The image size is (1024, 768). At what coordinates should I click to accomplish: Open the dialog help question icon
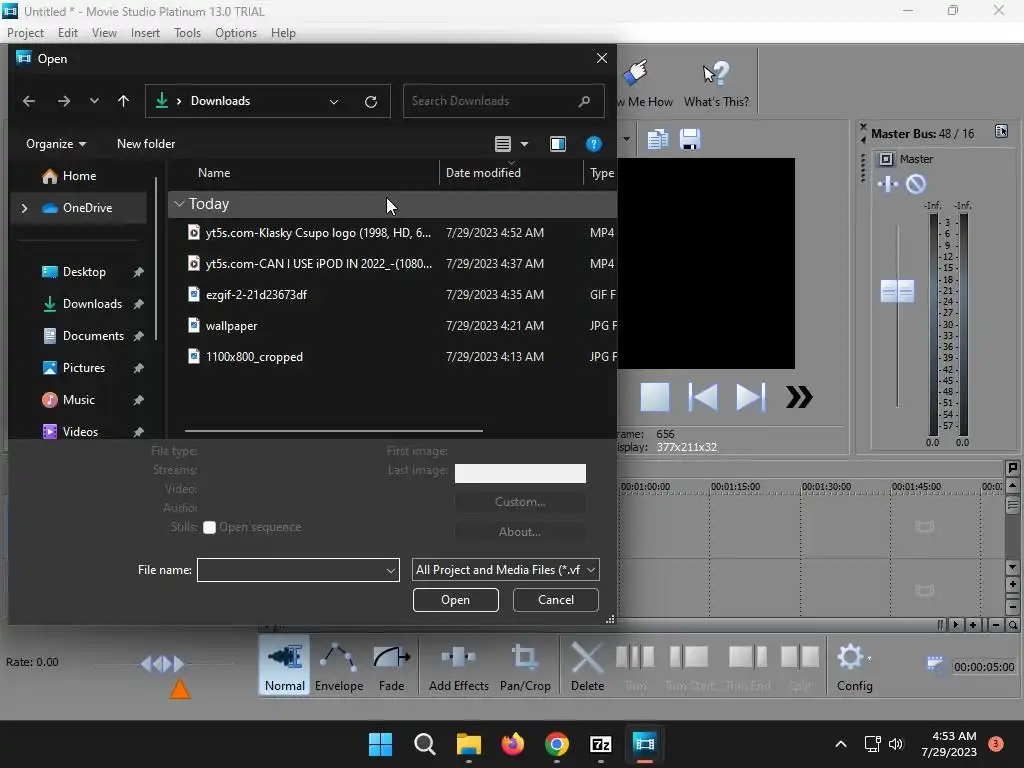click(x=593, y=144)
